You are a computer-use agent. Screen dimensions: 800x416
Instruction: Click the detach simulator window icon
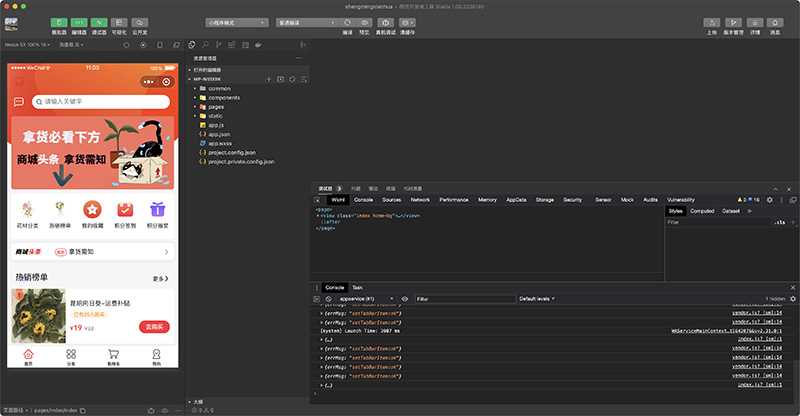(177, 45)
